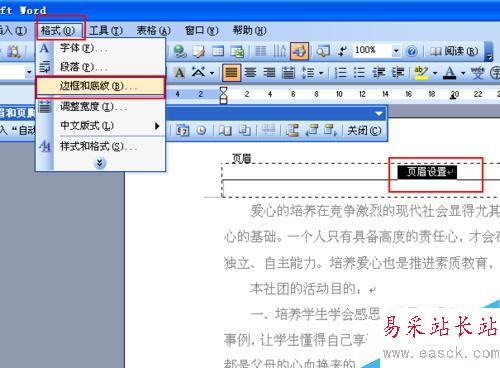The height and width of the screenshot is (368, 500).
Task: Click the 本社团的活动目的 line
Action: pos(305,289)
